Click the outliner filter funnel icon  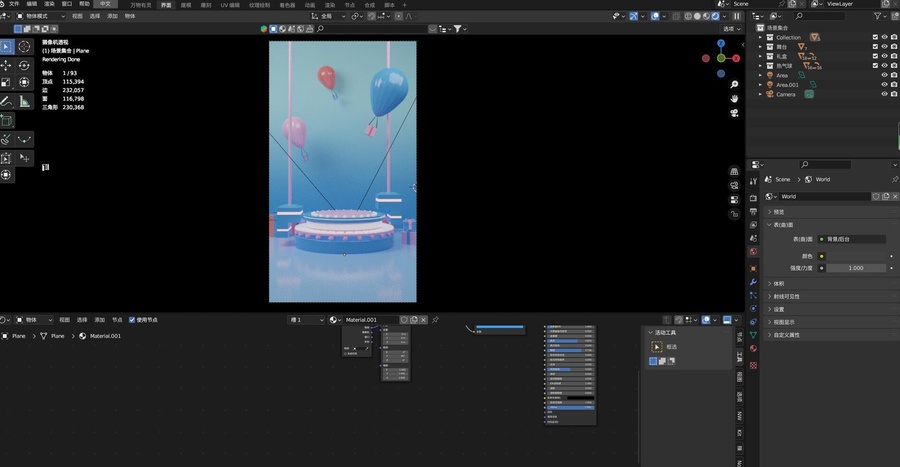coord(877,16)
